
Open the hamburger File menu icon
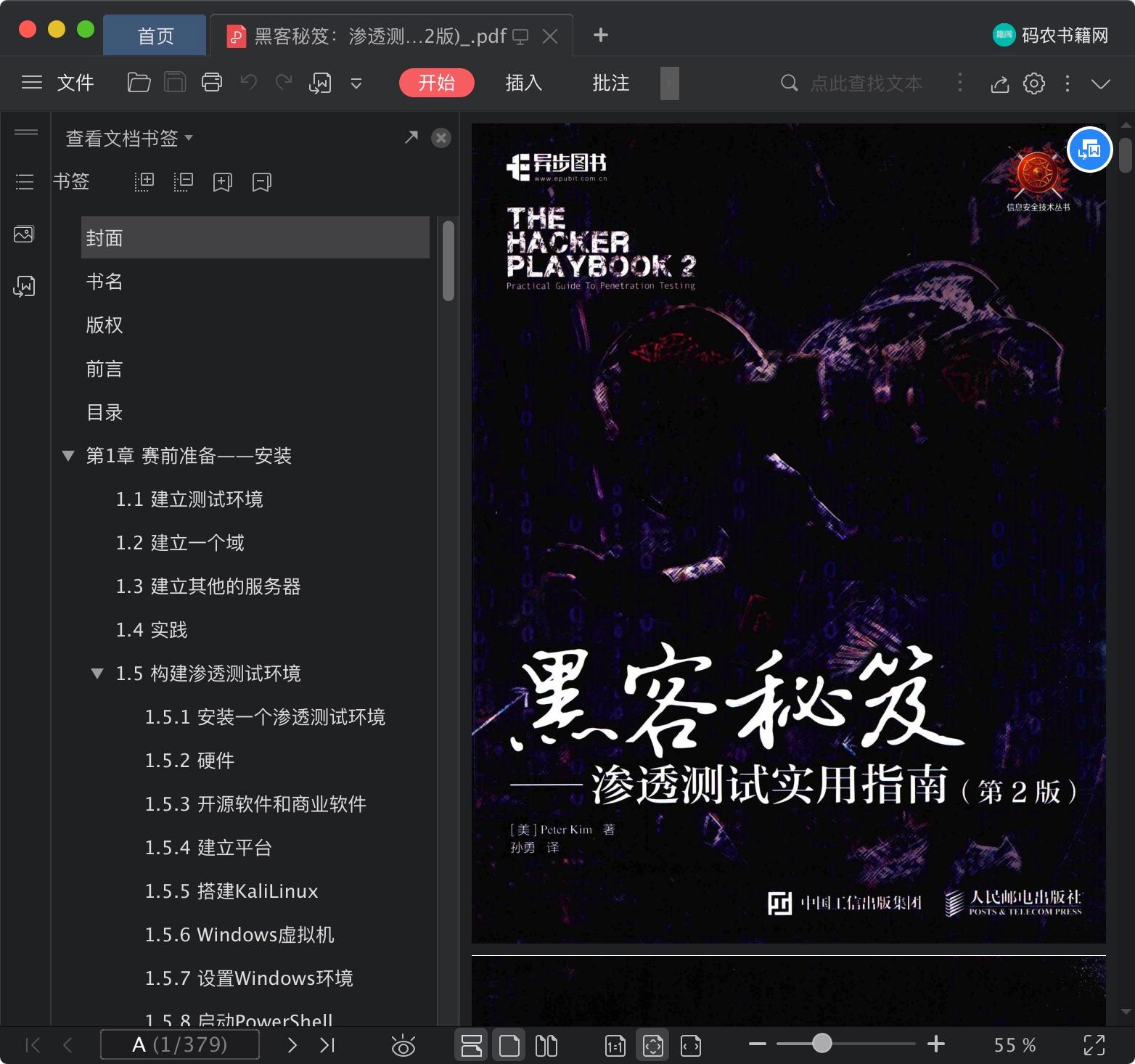[32, 83]
